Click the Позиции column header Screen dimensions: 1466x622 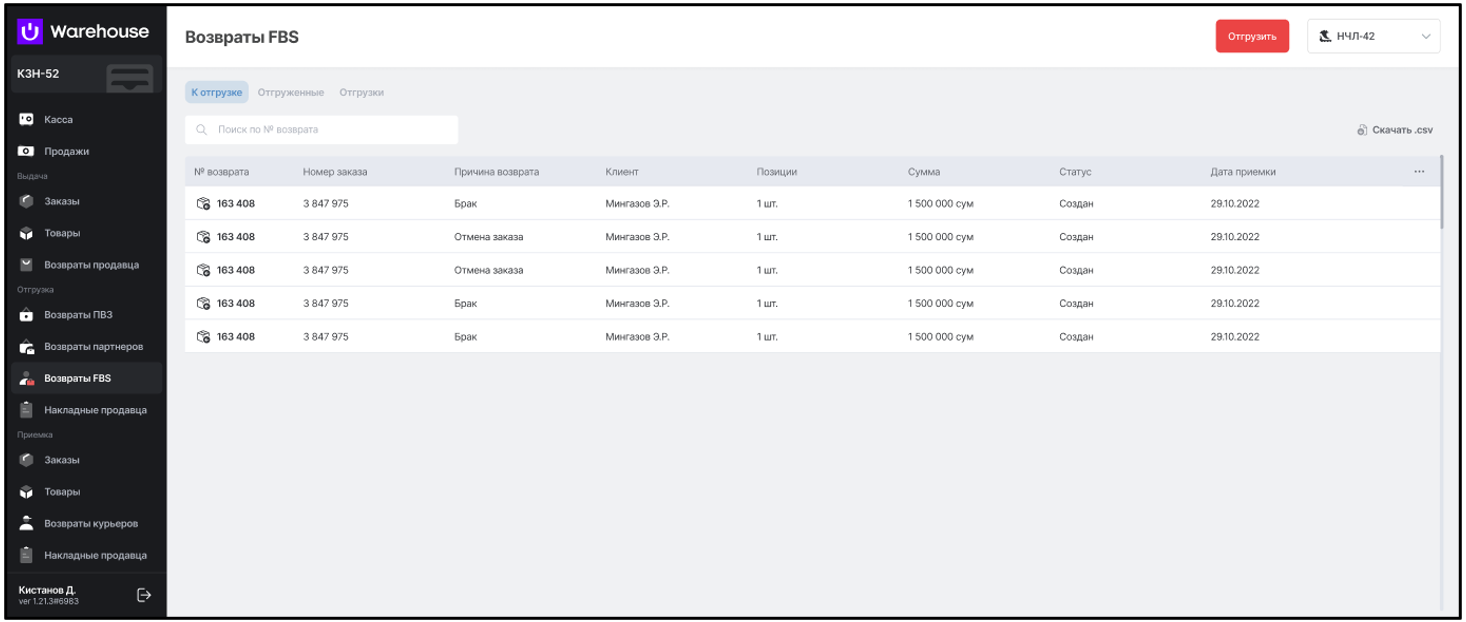(x=776, y=172)
